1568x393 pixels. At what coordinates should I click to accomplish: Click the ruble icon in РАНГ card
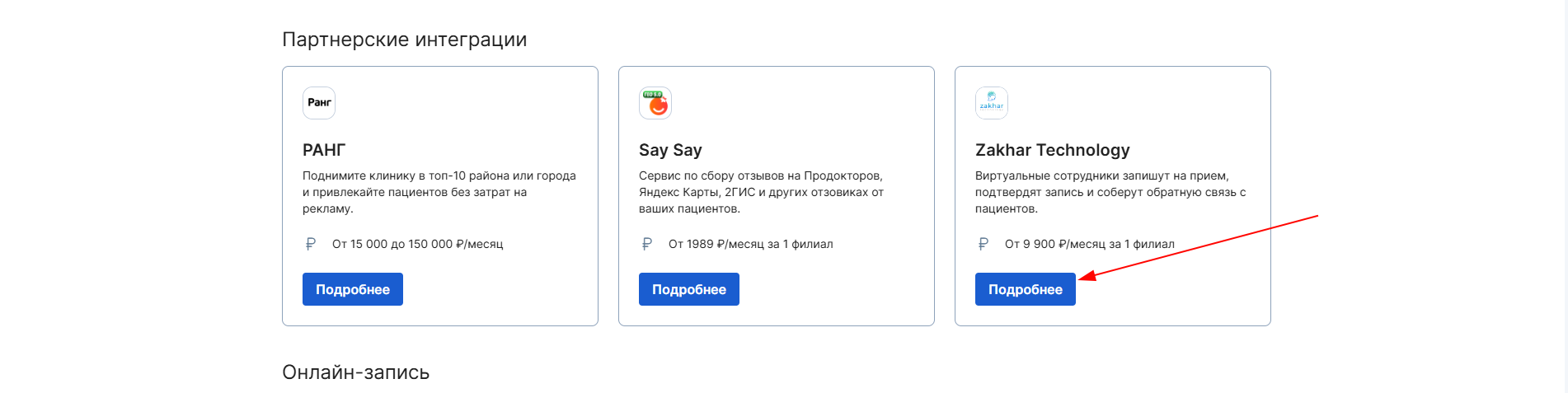[x=311, y=244]
